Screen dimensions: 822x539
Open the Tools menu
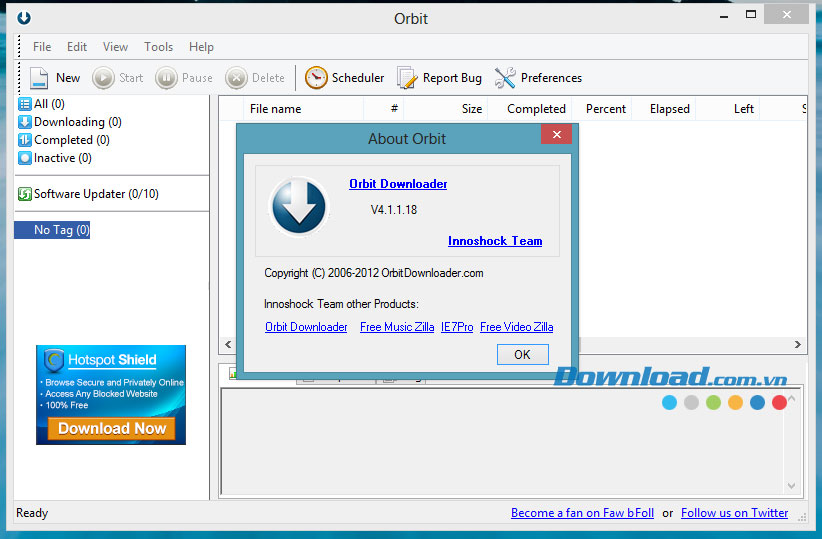tap(158, 47)
